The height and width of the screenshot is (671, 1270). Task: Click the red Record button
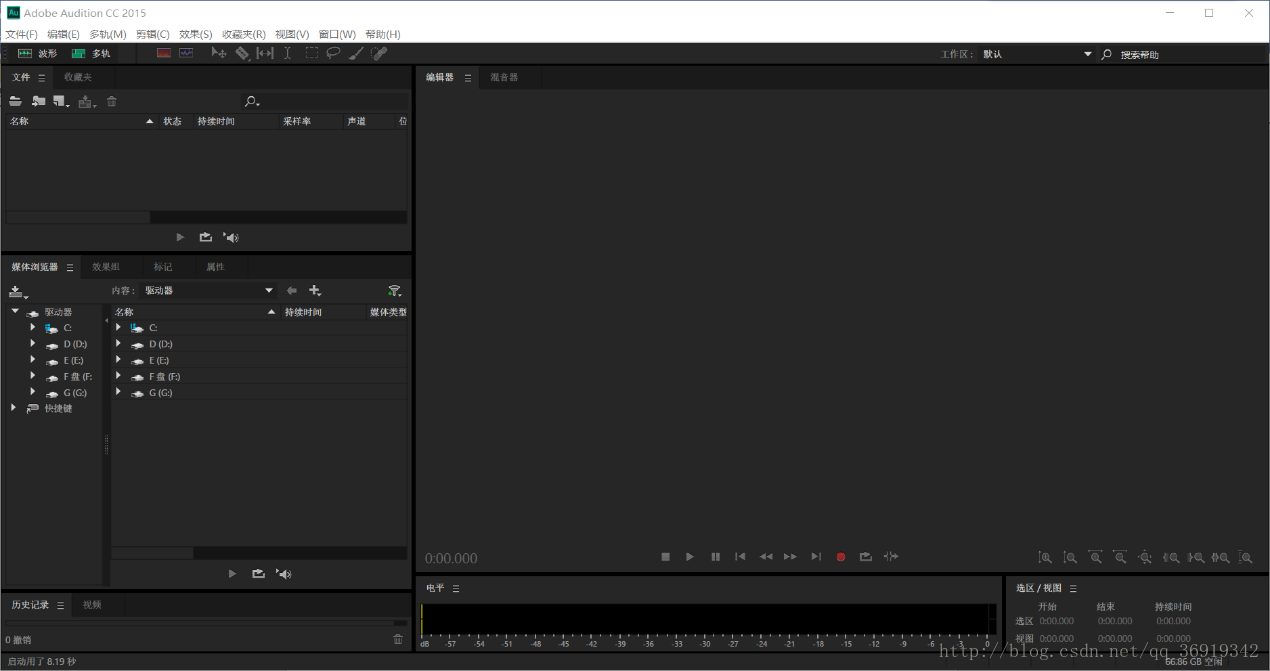tap(841, 557)
